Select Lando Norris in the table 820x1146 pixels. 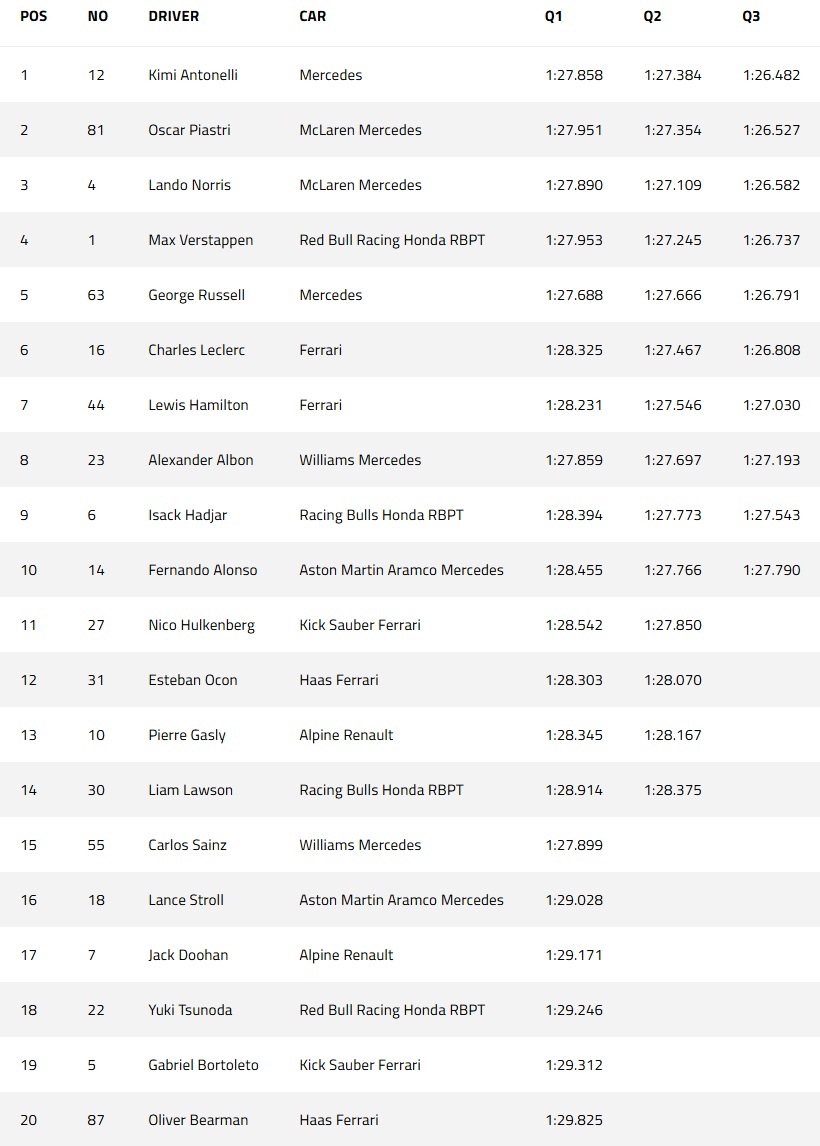pos(189,185)
